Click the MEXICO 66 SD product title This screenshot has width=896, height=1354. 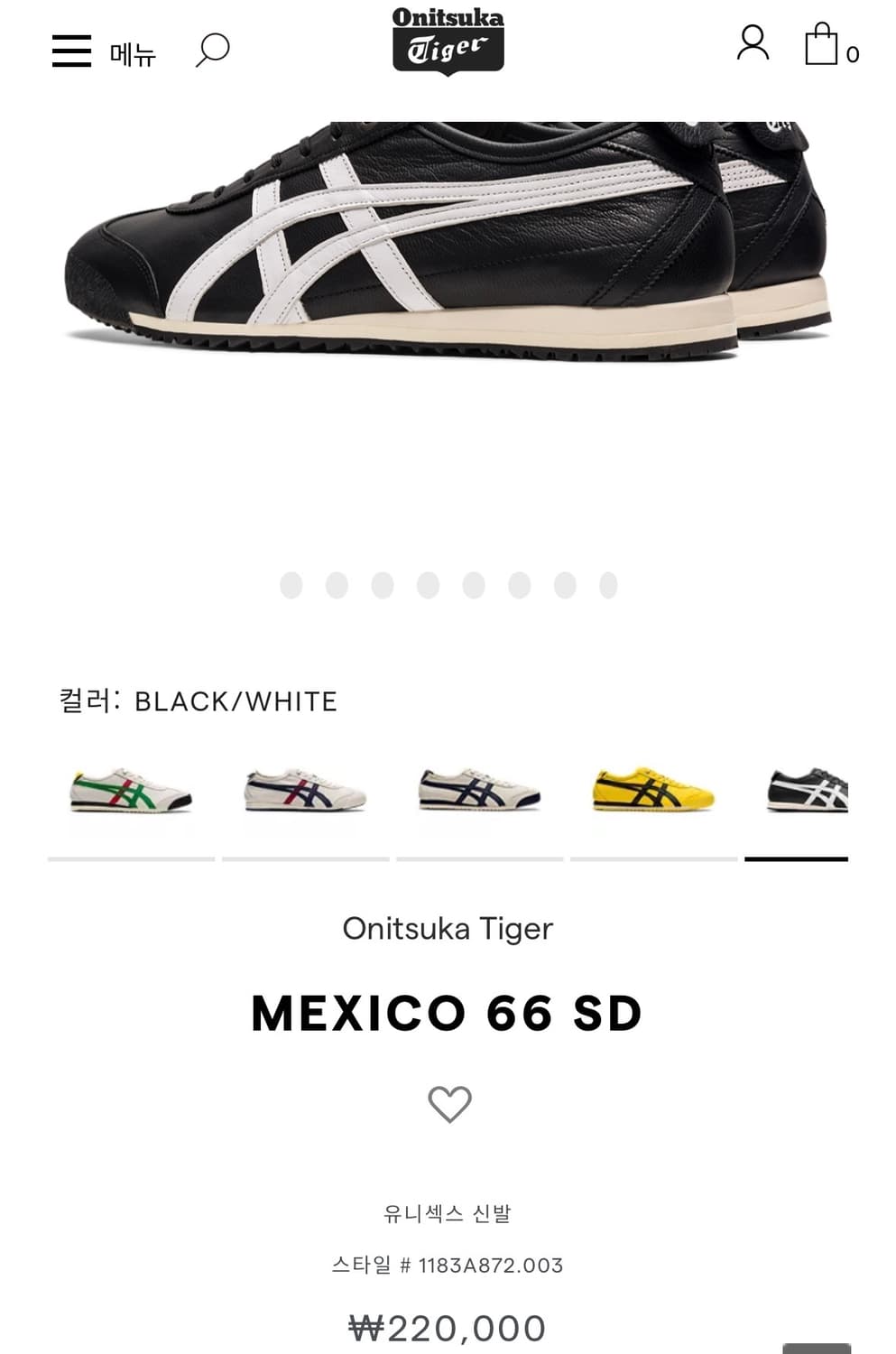tap(448, 1014)
